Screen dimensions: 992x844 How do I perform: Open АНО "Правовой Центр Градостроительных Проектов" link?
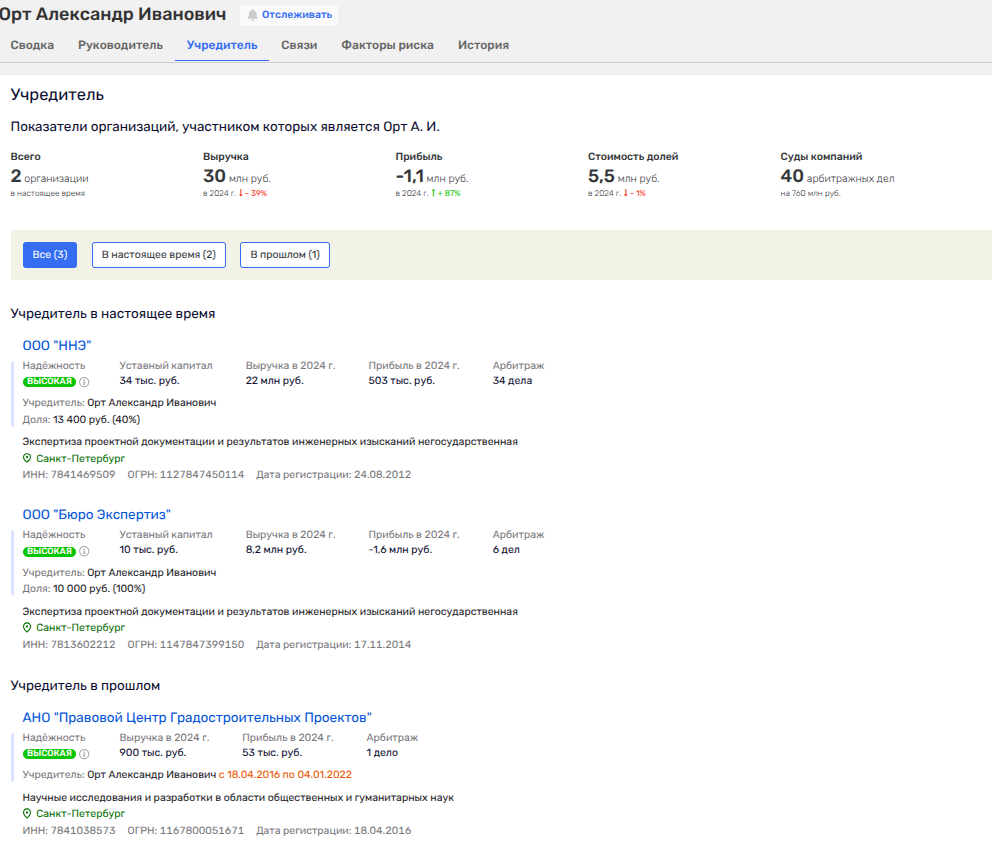(x=197, y=717)
